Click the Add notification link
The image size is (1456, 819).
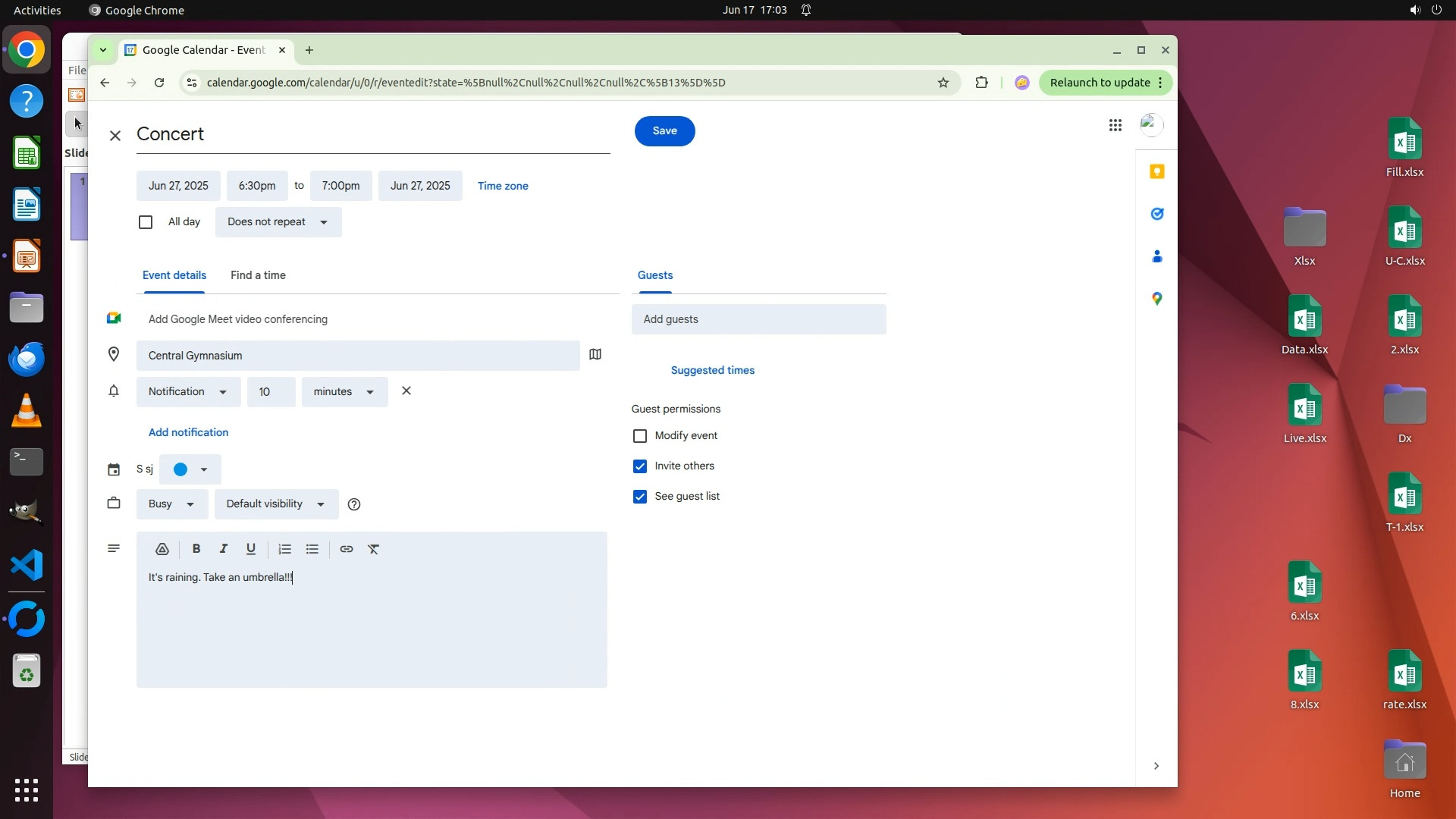(188, 432)
